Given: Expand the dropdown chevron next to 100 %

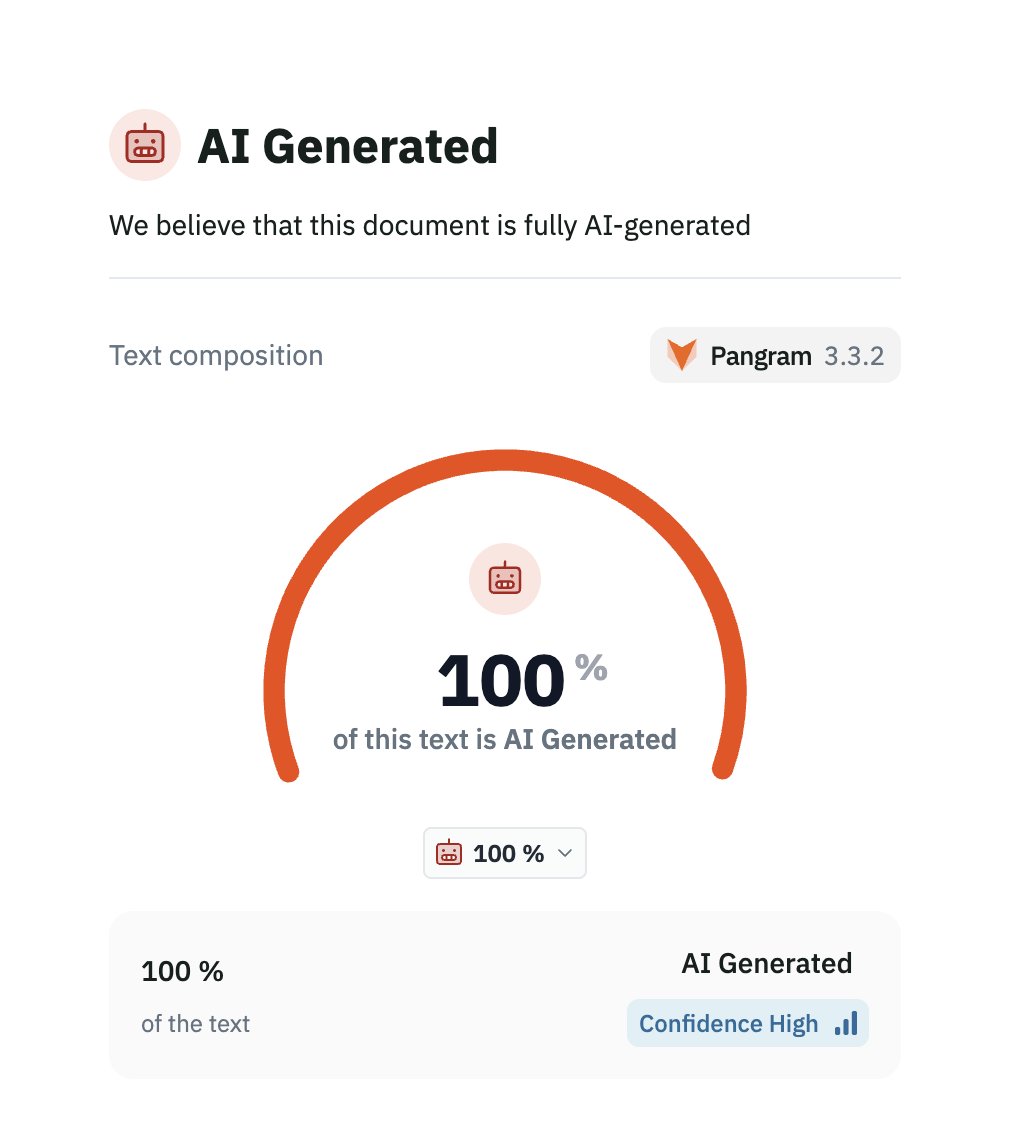Looking at the screenshot, I should (564, 853).
